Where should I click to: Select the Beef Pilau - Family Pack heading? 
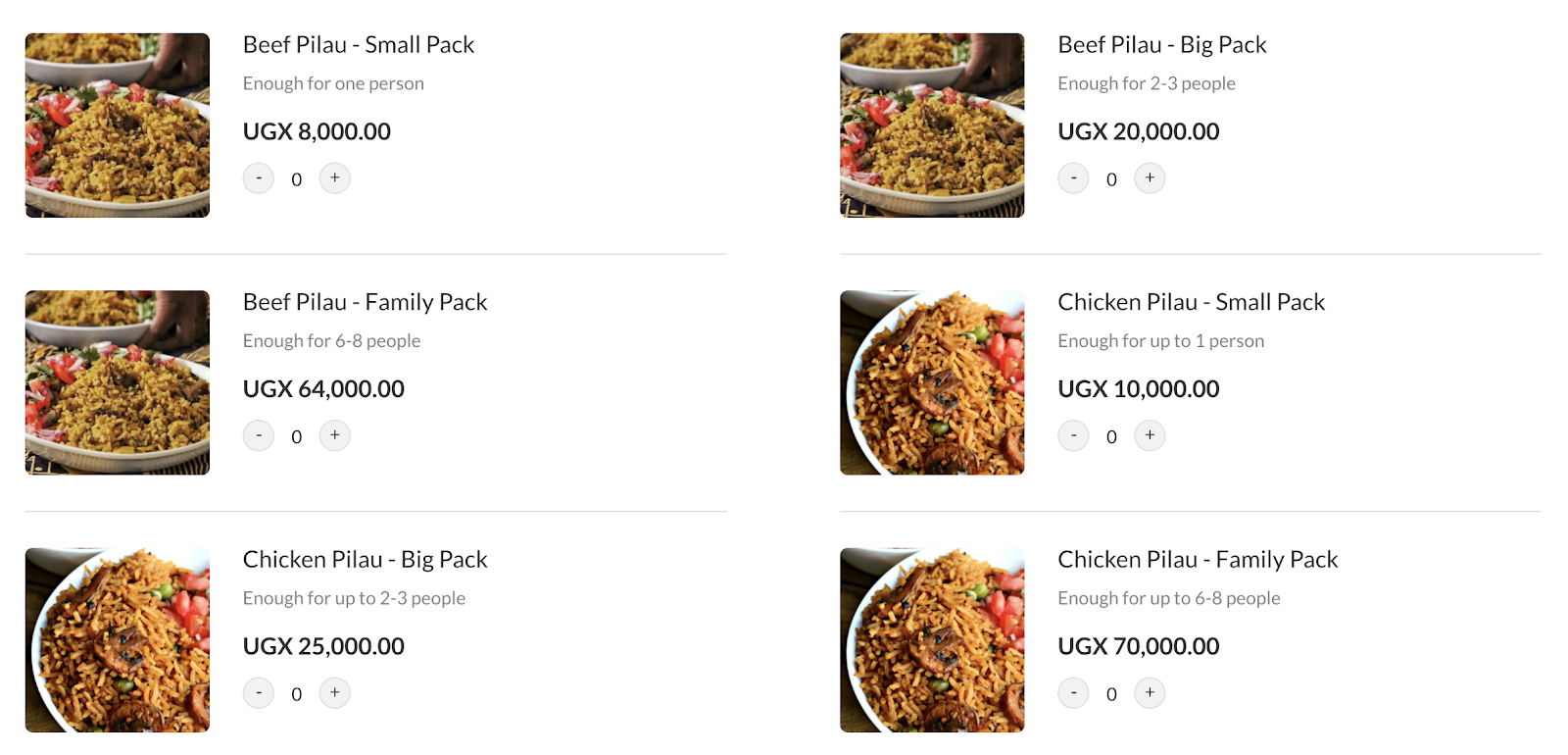click(365, 302)
